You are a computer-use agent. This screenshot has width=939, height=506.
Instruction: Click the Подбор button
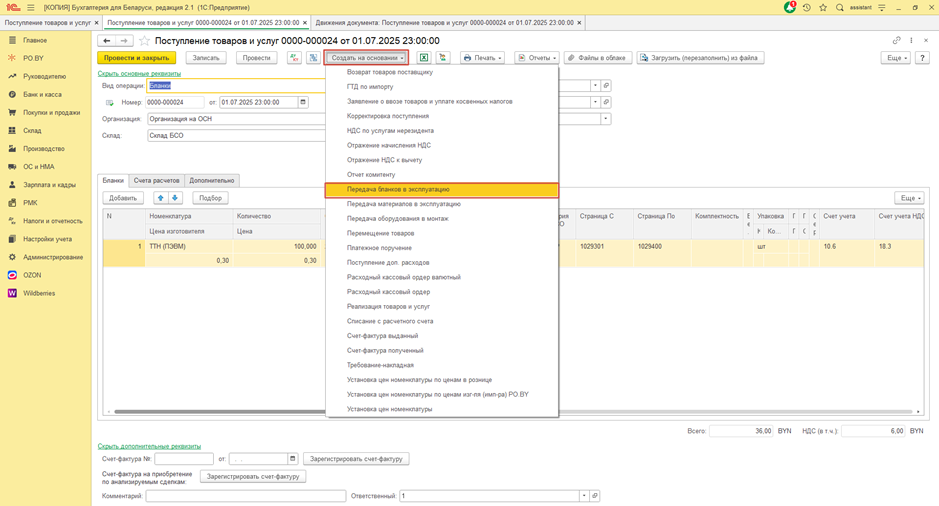pyautogui.click(x=210, y=198)
